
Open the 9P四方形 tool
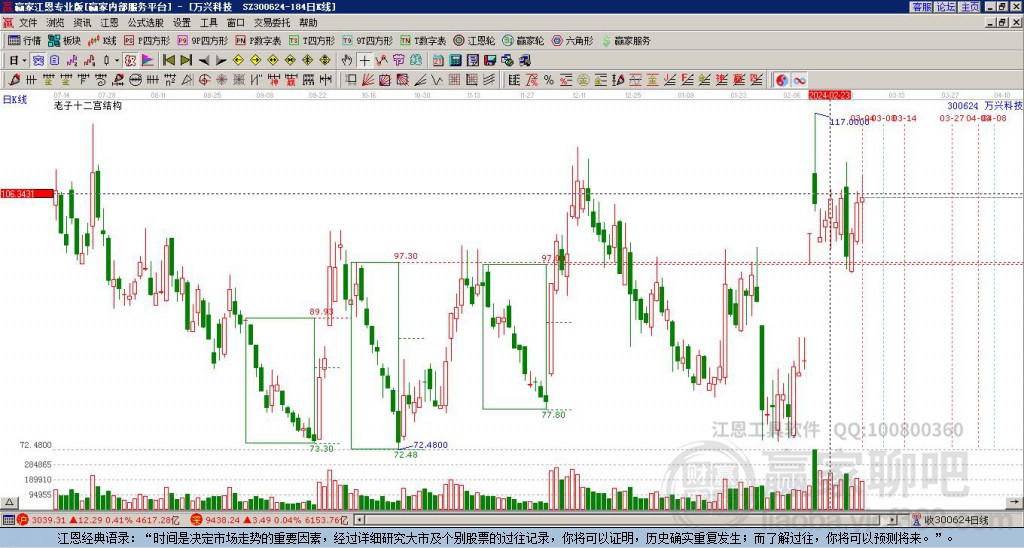203,40
